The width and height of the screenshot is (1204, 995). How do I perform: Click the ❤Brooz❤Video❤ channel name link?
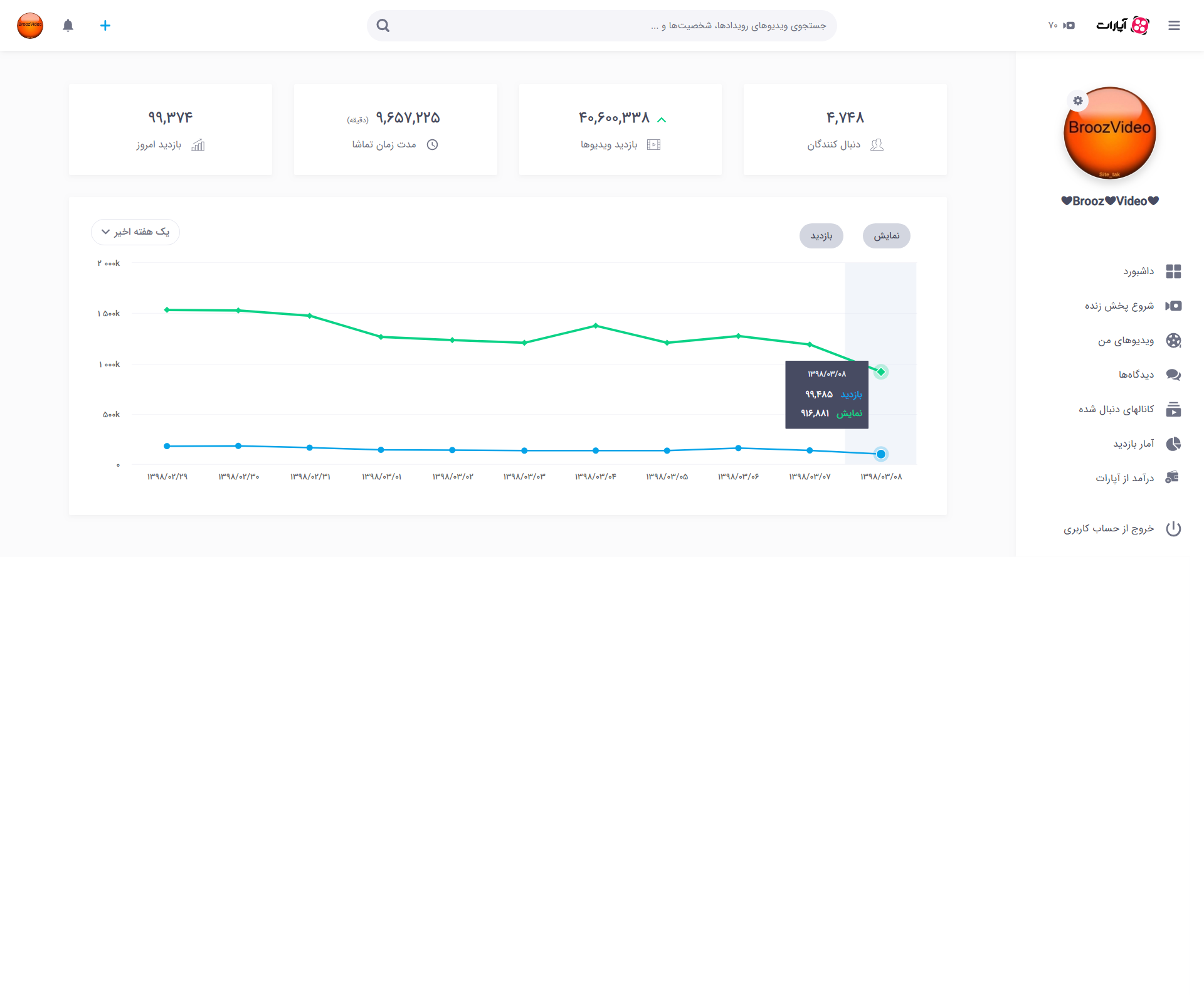(1109, 201)
